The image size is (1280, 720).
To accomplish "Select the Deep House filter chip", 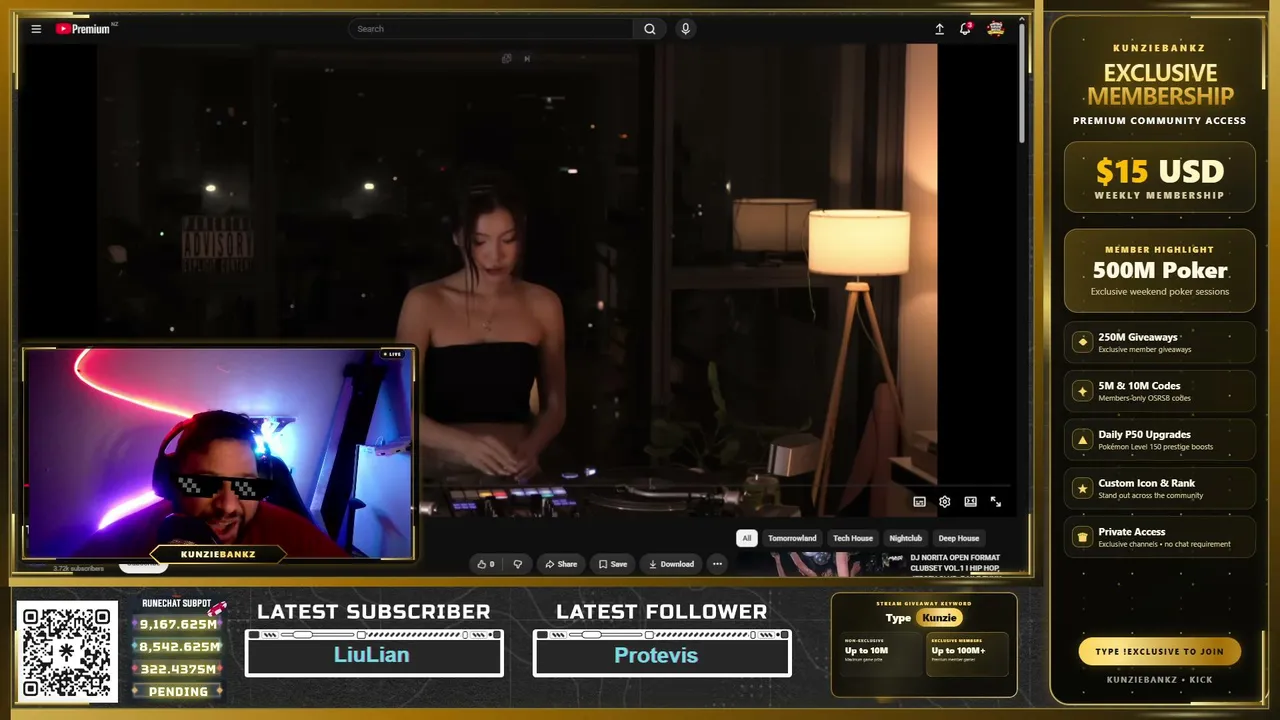I will [x=959, y=538].
